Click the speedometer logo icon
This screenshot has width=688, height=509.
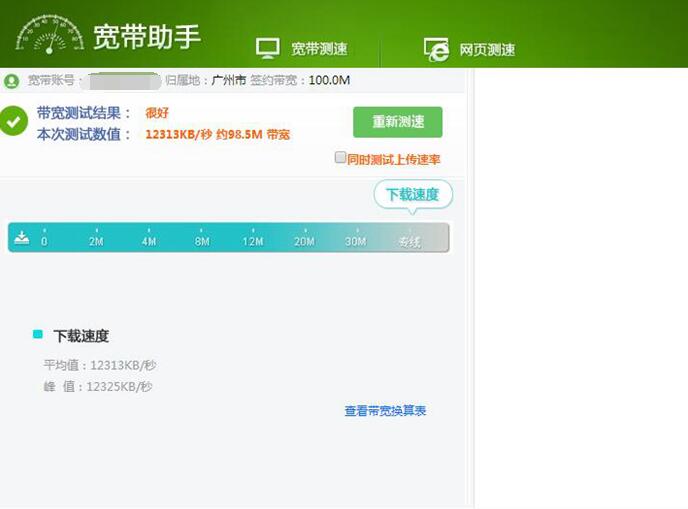[x=50, y=35]
